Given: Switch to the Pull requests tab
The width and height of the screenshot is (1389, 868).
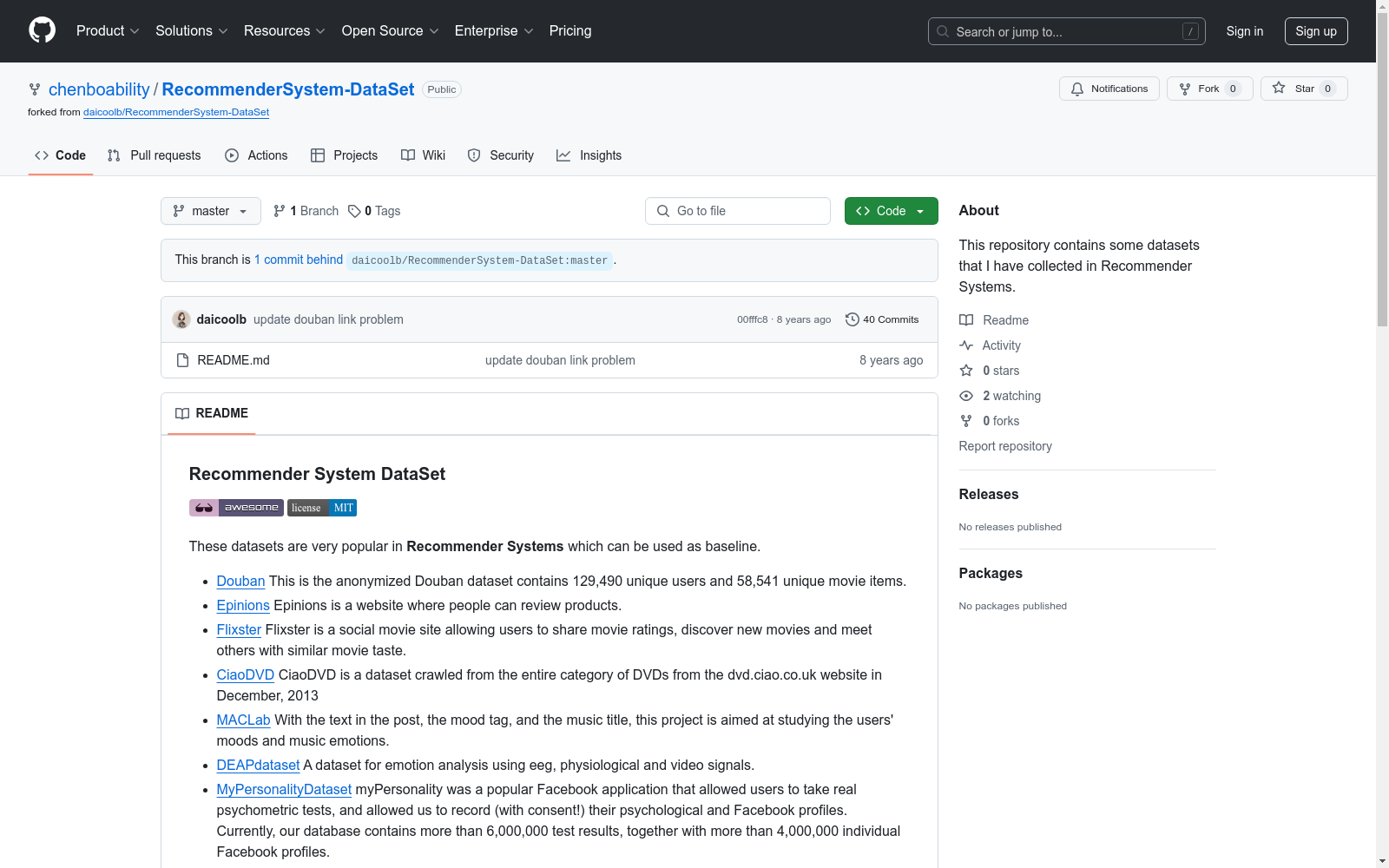Looking at the screenshot, I should (154, 155).
